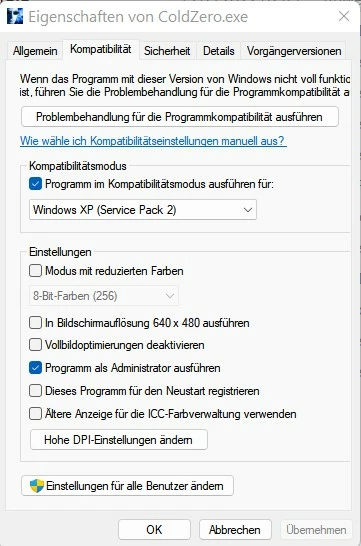
Task: Confirm the dialog with OK
Action: click(x=154, y=530)
